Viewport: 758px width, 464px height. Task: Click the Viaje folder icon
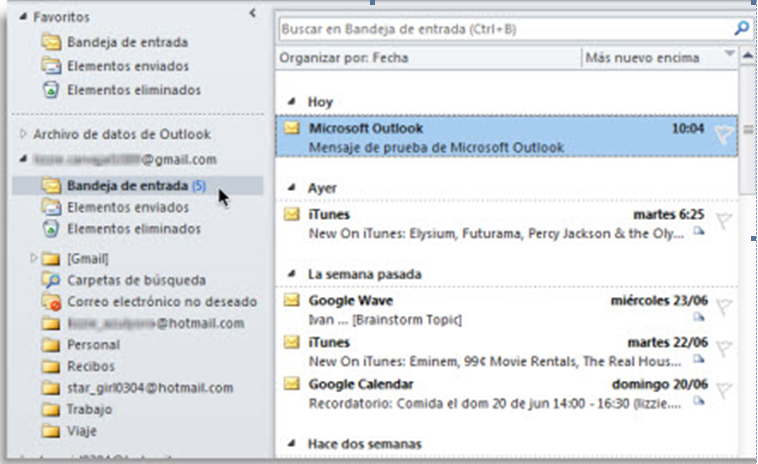pyautogui.click(x=51, y=431)
